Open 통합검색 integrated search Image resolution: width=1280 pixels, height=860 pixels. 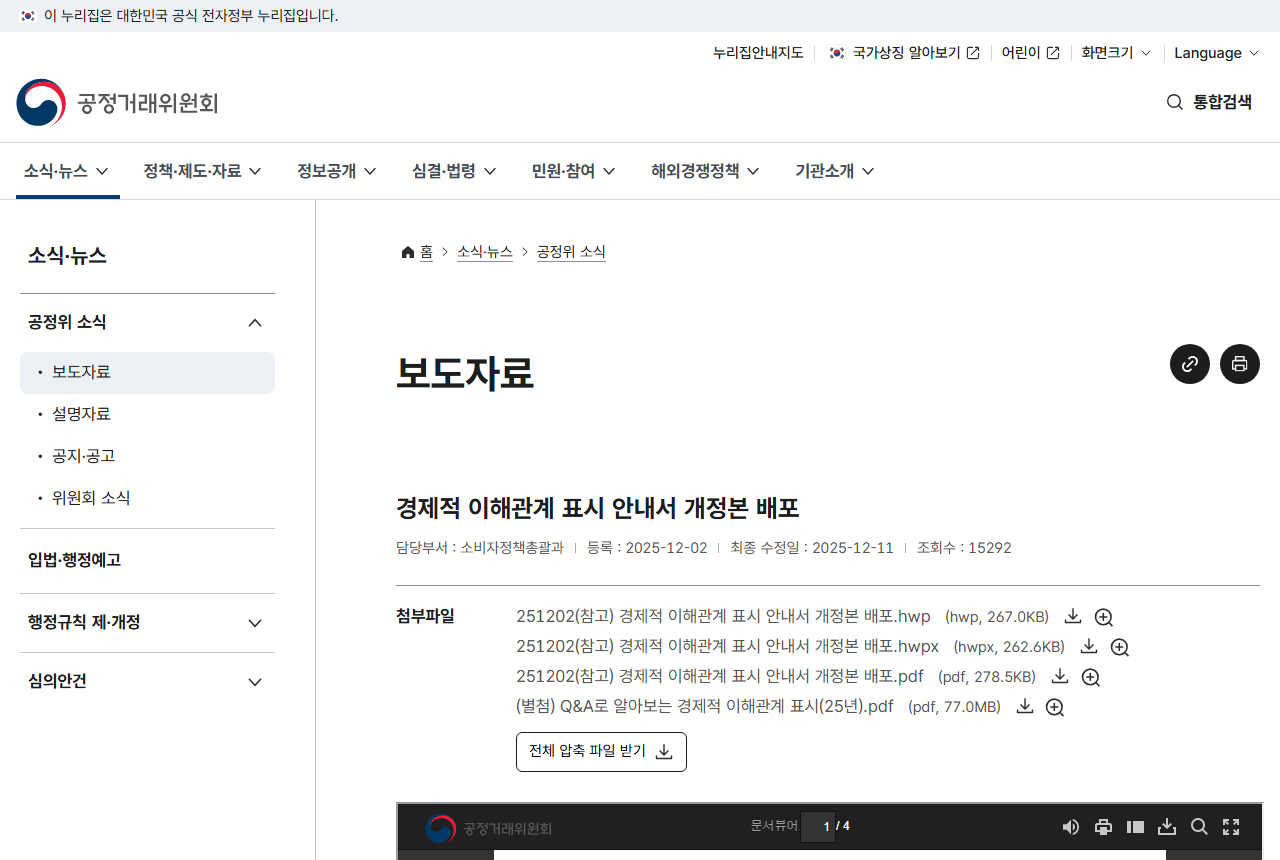[1209, 102]
